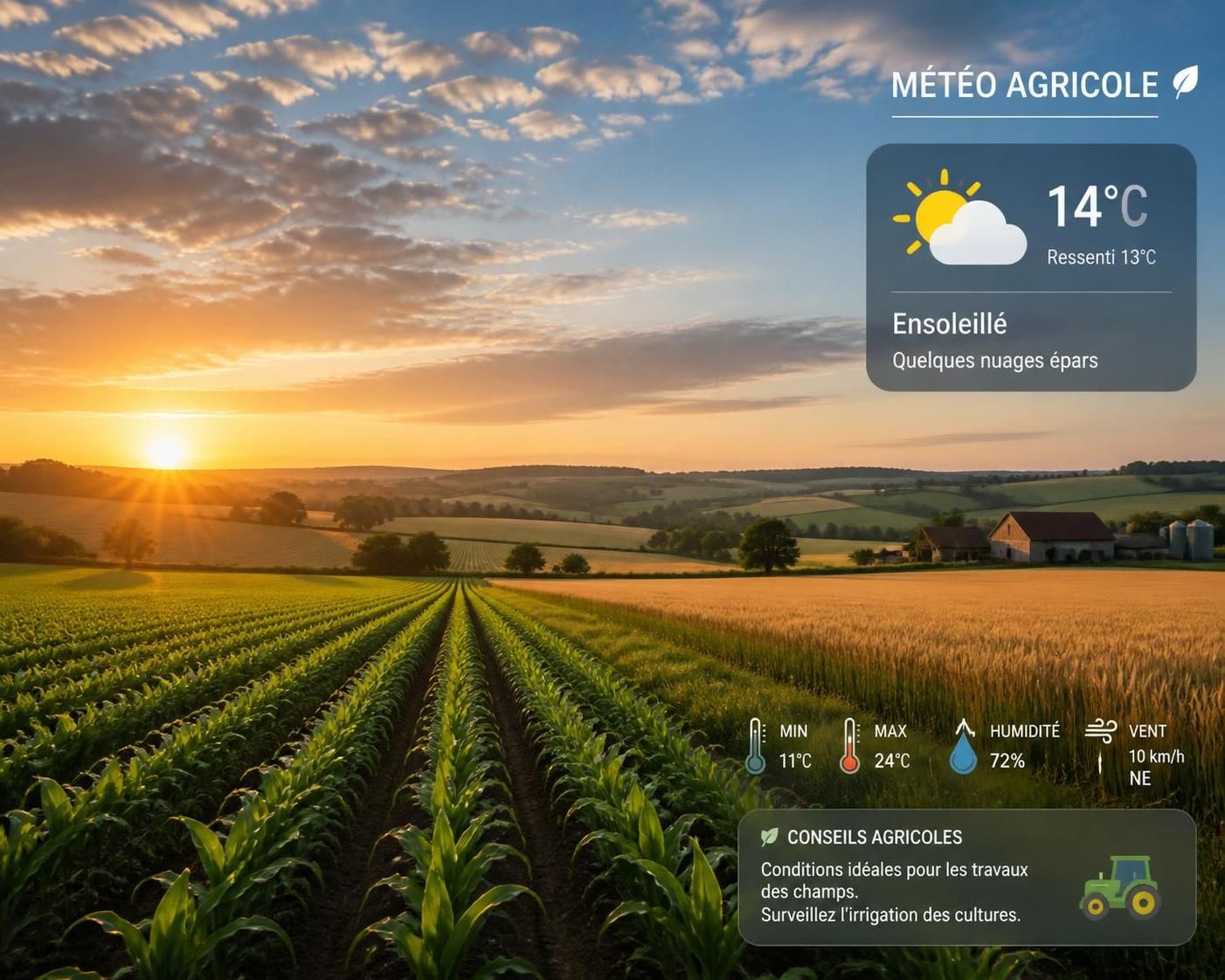This screenshot has height=980, width=1225.
Task: Select the humidity water drop icon
Action: pos(963,747)
